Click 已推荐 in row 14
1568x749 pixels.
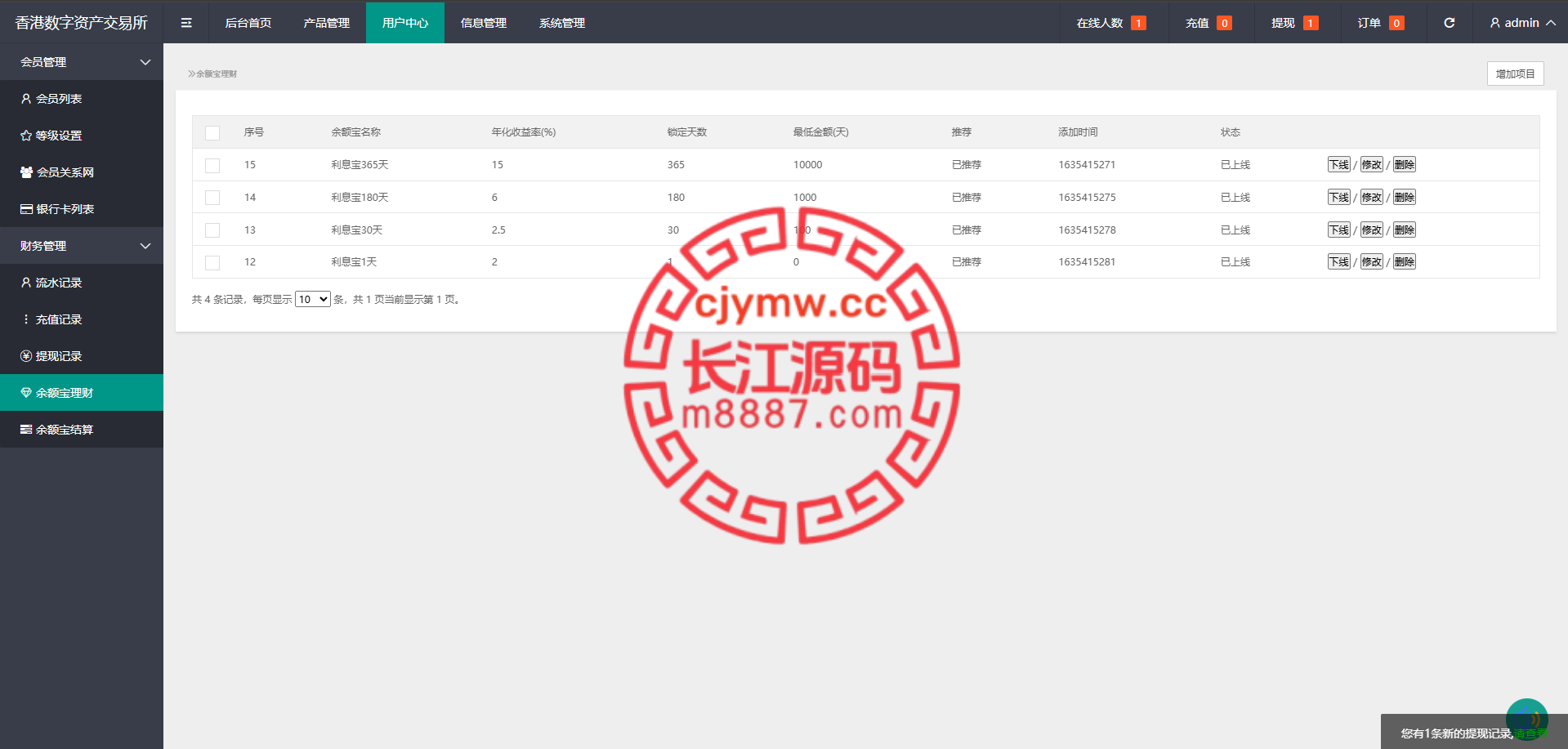pyautogui.click(x=967, y=197)
